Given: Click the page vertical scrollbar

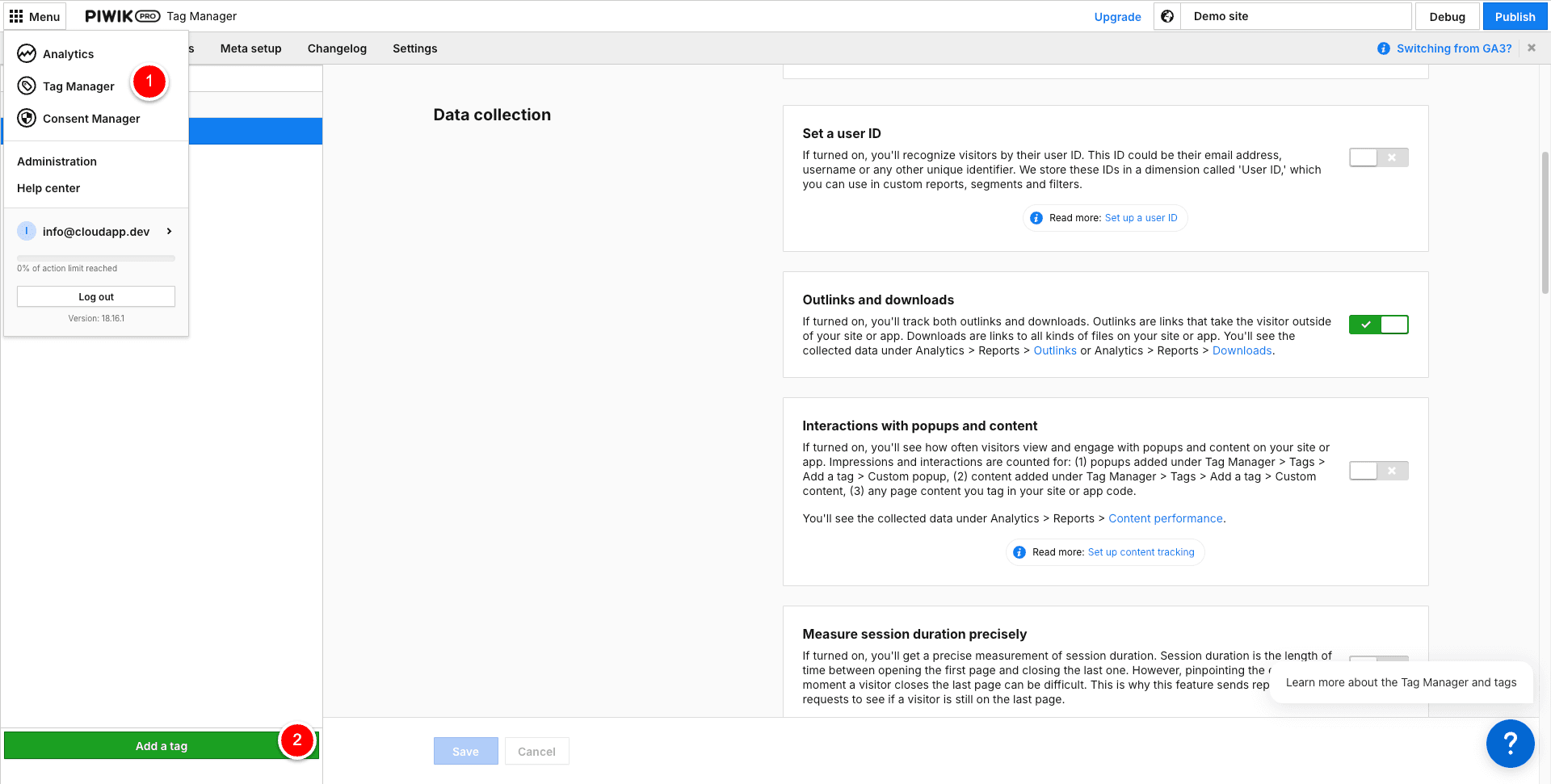Looking at the screenshot, I should pos(1545,222).
